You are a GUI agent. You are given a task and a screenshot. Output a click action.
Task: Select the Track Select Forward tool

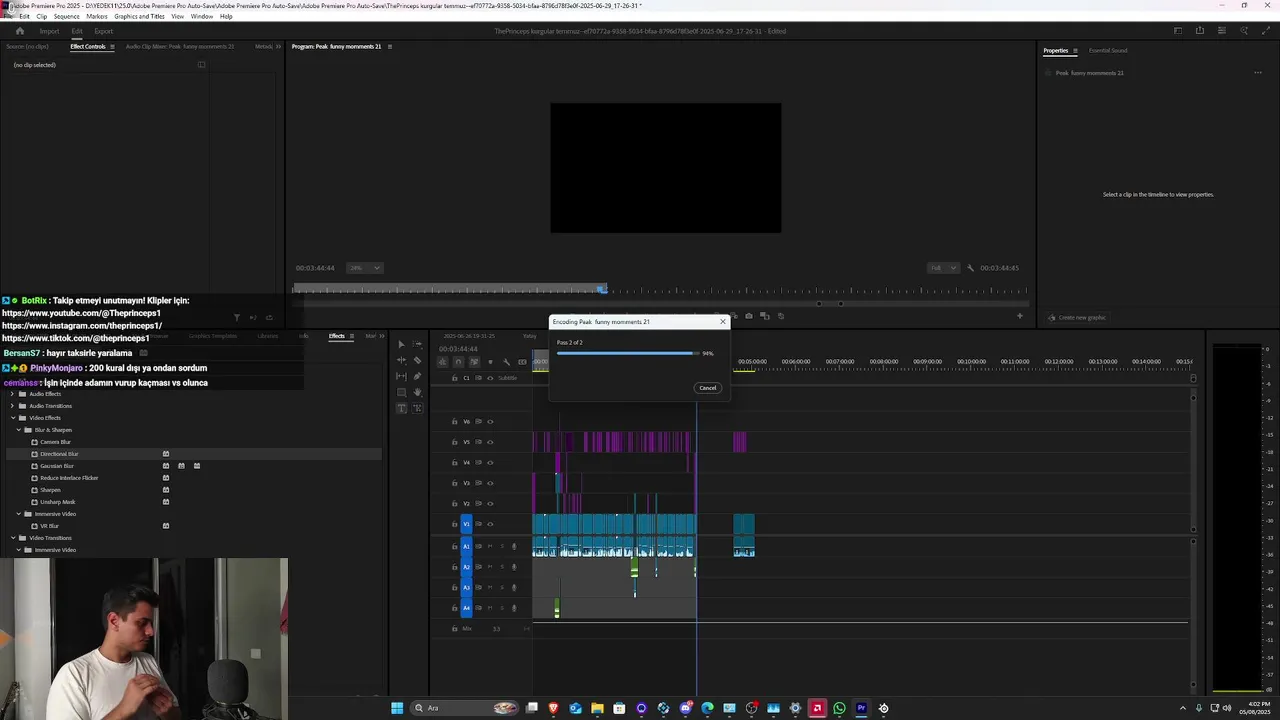pos(417,344)
